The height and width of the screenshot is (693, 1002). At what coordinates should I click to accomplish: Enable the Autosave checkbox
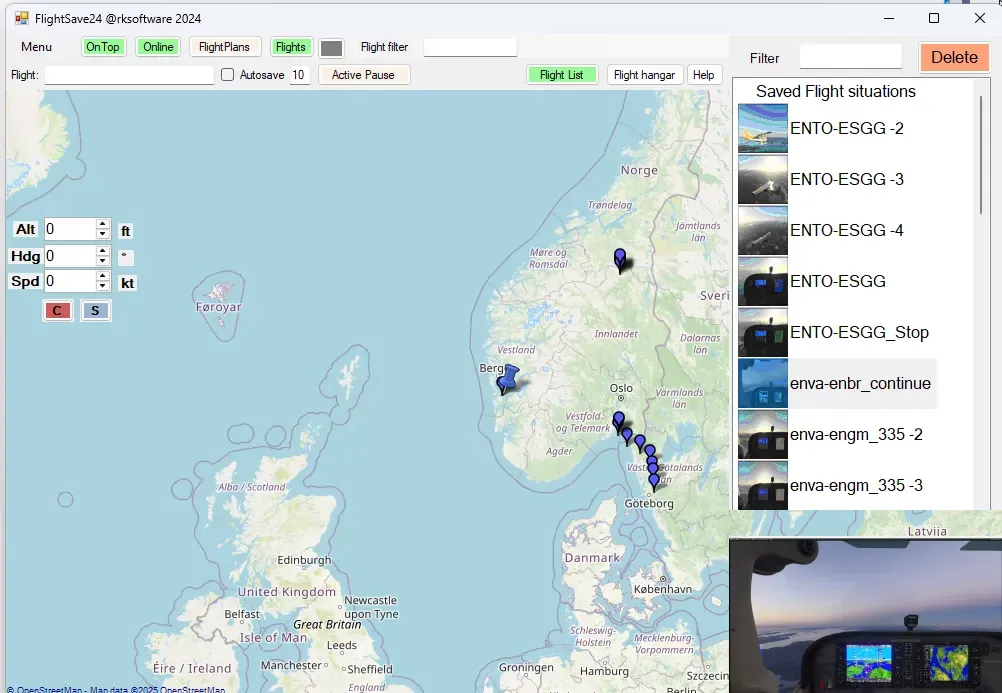[228, 75]
